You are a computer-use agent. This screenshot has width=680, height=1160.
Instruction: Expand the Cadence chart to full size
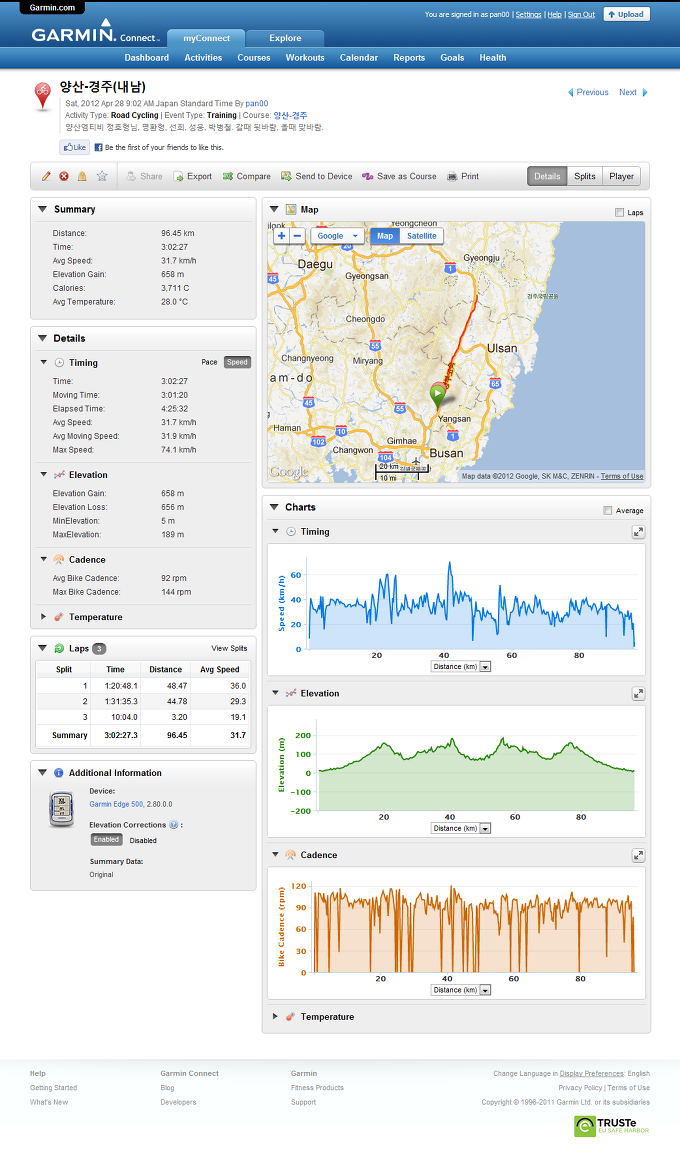[639, 855]
